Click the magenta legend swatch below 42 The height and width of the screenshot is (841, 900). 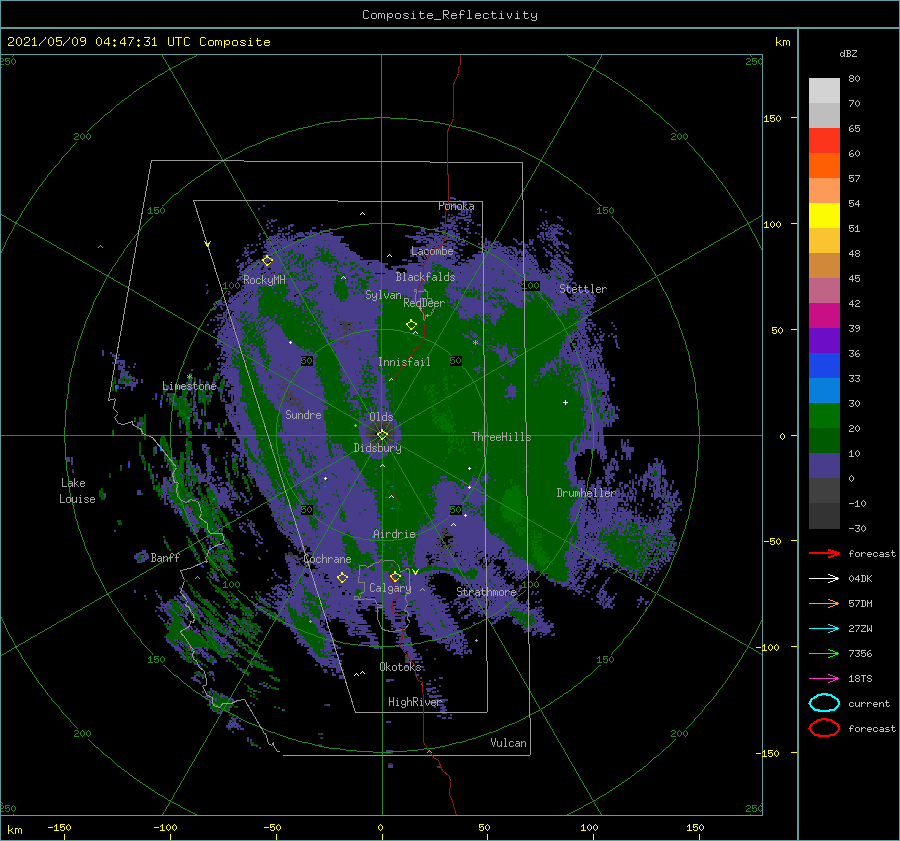tap(824, 316)
